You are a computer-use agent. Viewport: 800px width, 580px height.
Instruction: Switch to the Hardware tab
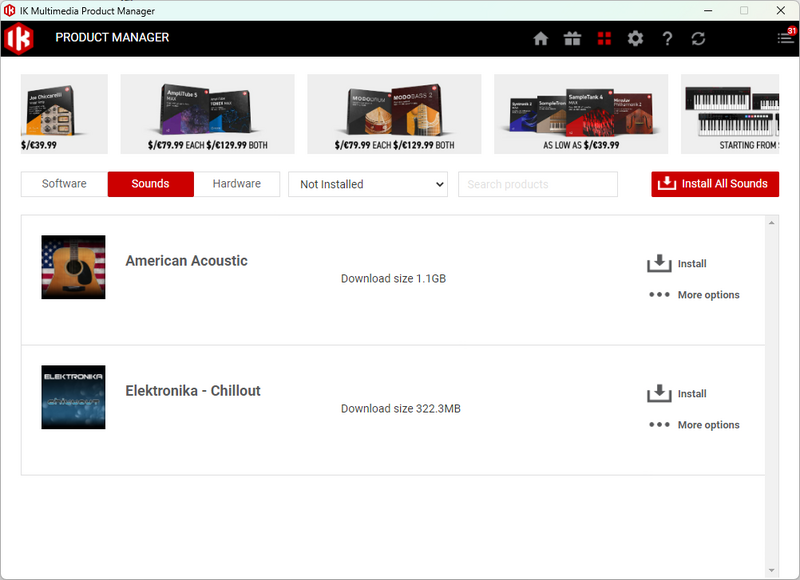coord(237,184)
